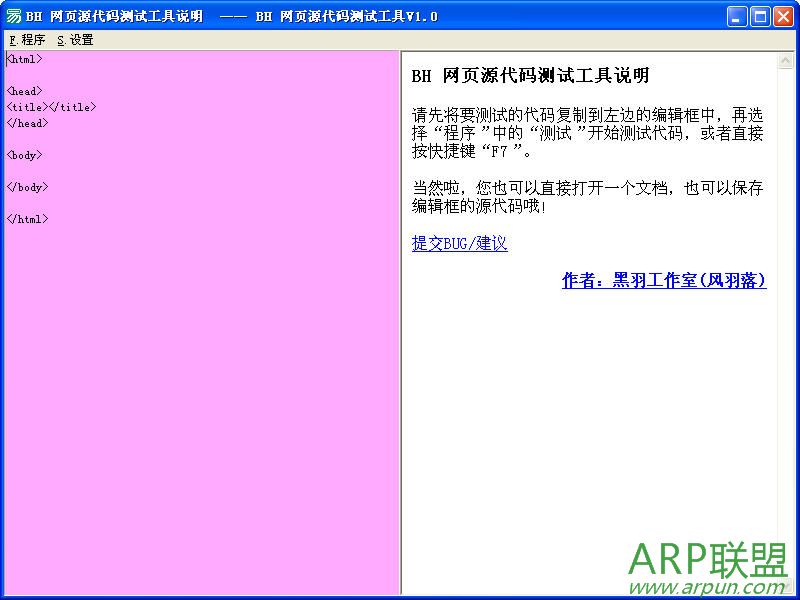
Task: Click the application icon in the title bar
Action: tap(13, 16)
